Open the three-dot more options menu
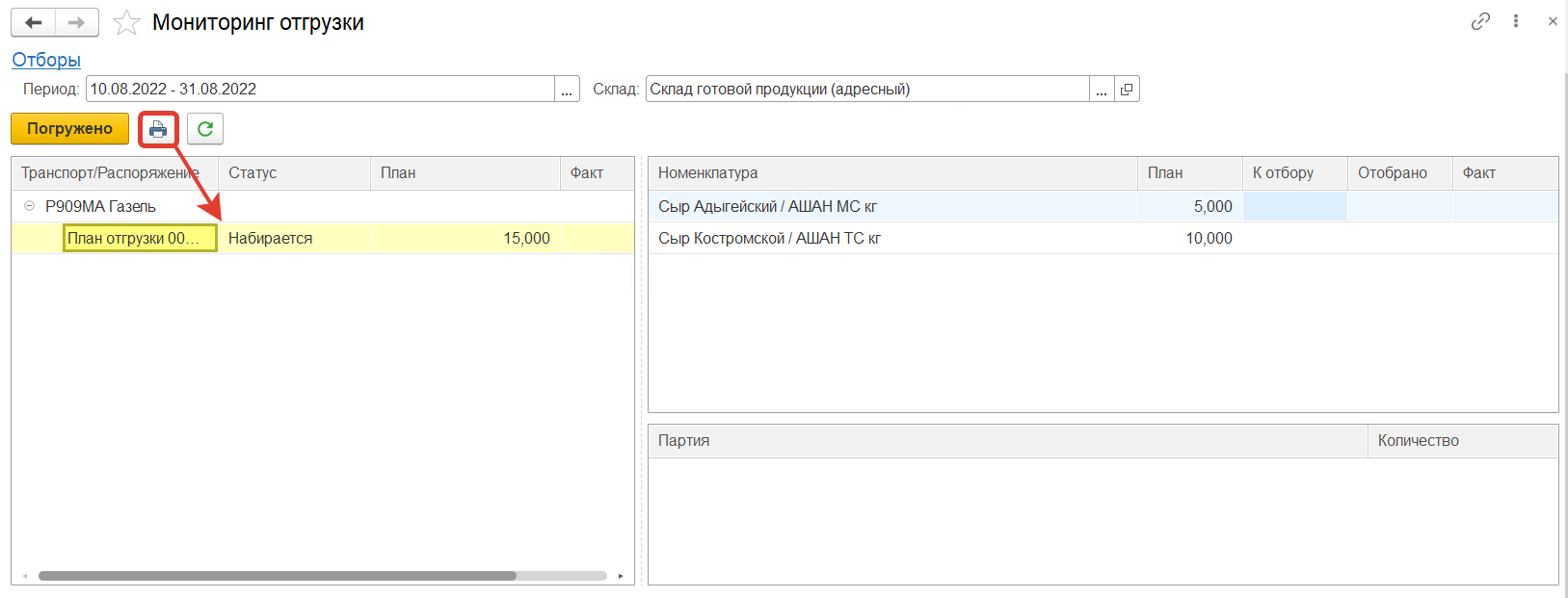 point(1516,21)
